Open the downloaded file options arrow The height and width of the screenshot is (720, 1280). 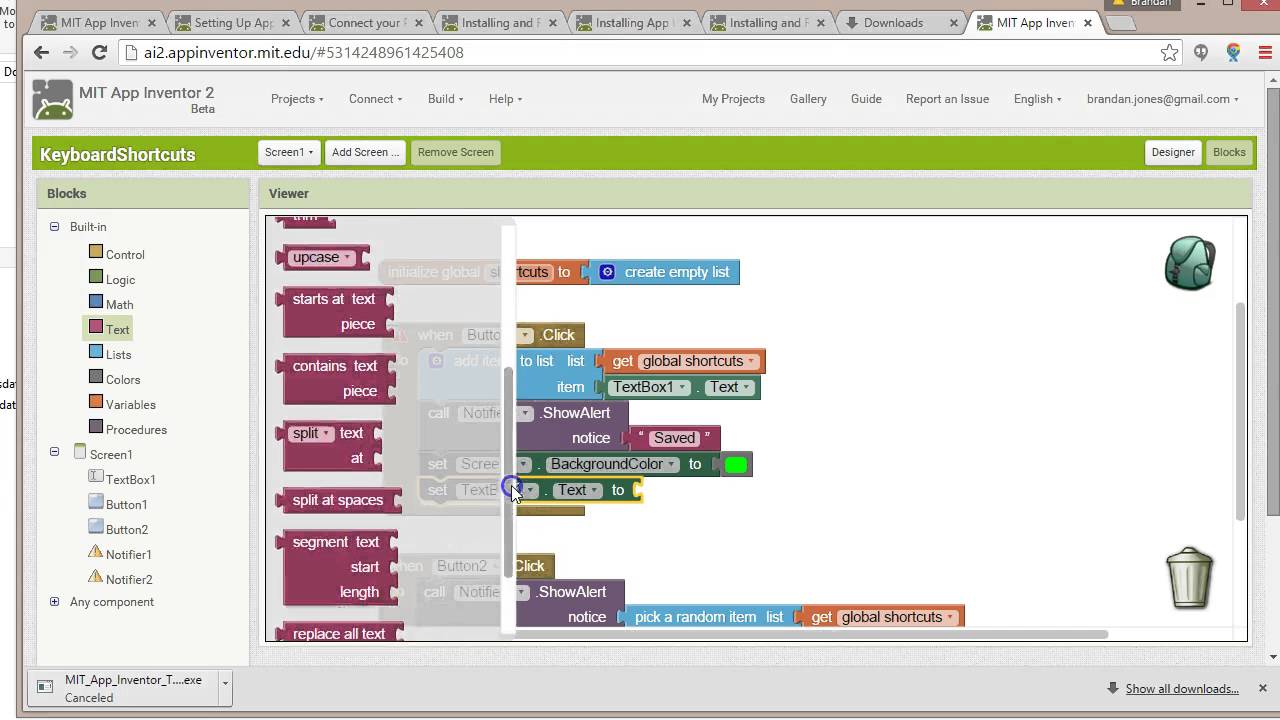click(x=225, y=688)
